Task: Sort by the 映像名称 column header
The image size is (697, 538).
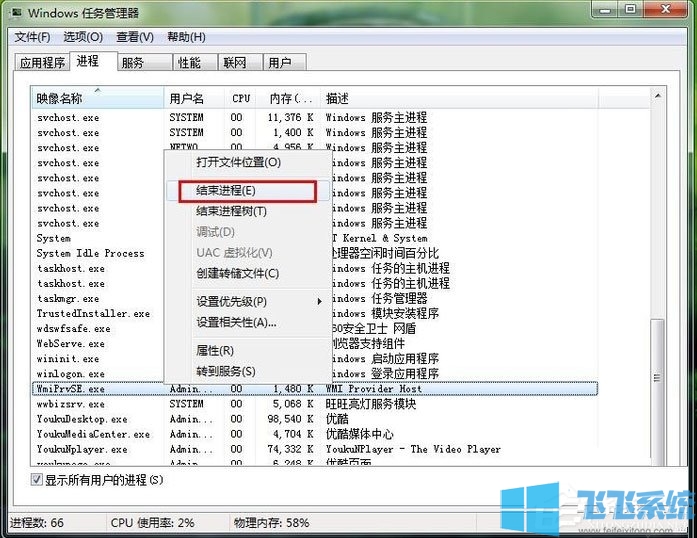Action: (98, 98)
